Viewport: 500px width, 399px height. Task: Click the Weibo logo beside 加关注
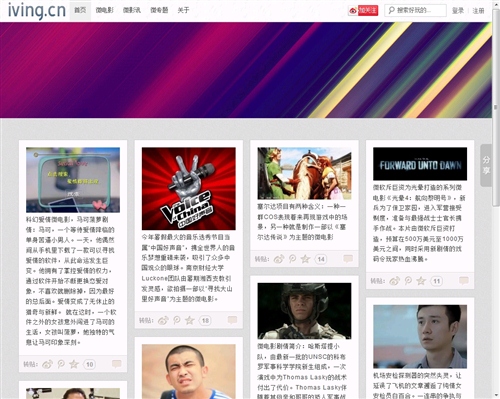click(x=353, y=11)
